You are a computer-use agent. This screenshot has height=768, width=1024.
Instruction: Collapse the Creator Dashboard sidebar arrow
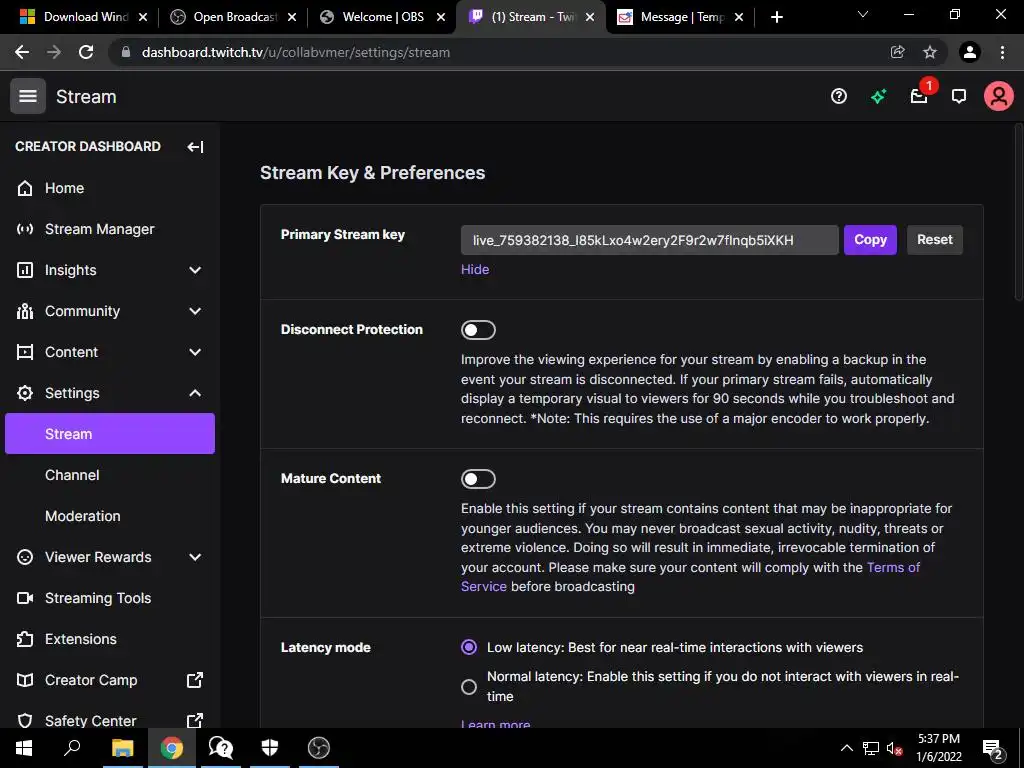pos(195,147)
